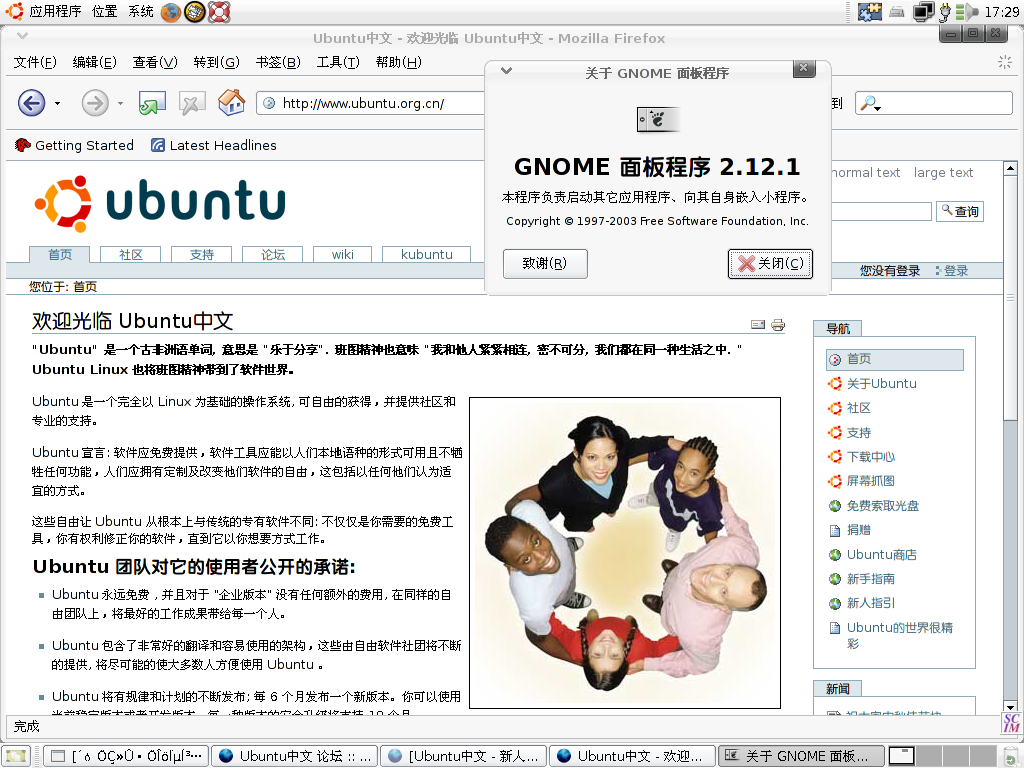Expand the Back button history dropdown arrow
The height and width of the screenshot is (768, 1024).
(57, 103)
